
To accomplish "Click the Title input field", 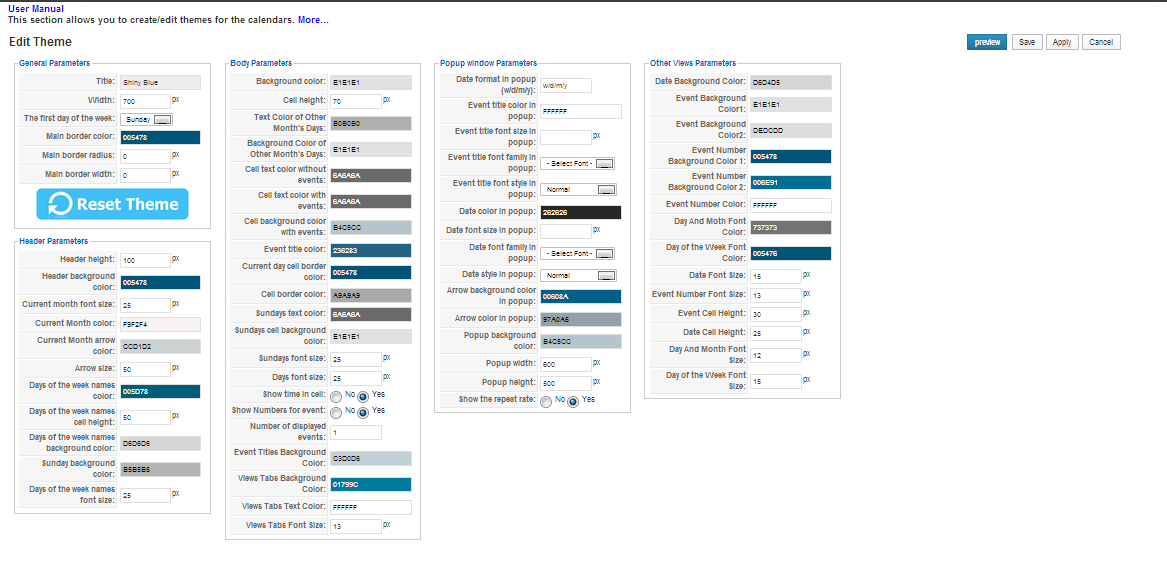I will pyautogui.click(x=160, y=82).
